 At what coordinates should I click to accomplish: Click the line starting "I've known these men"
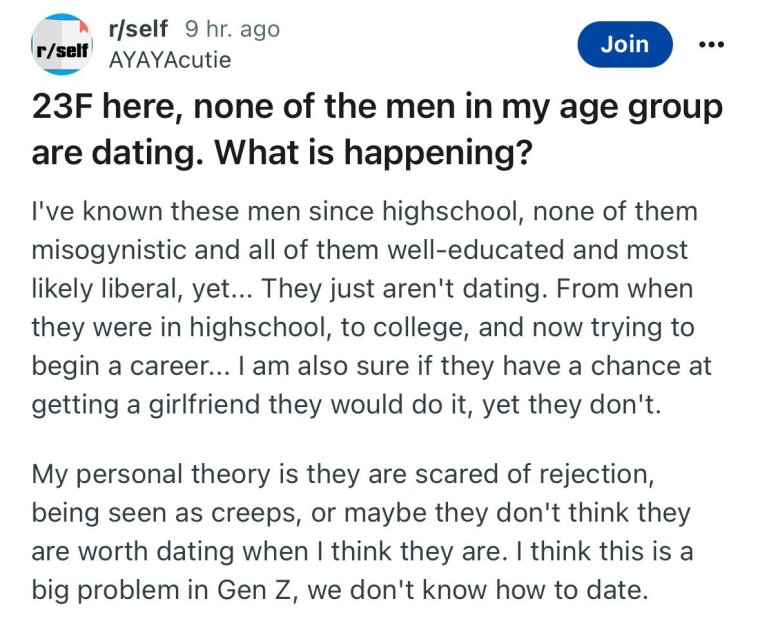[x=364, y=212]
